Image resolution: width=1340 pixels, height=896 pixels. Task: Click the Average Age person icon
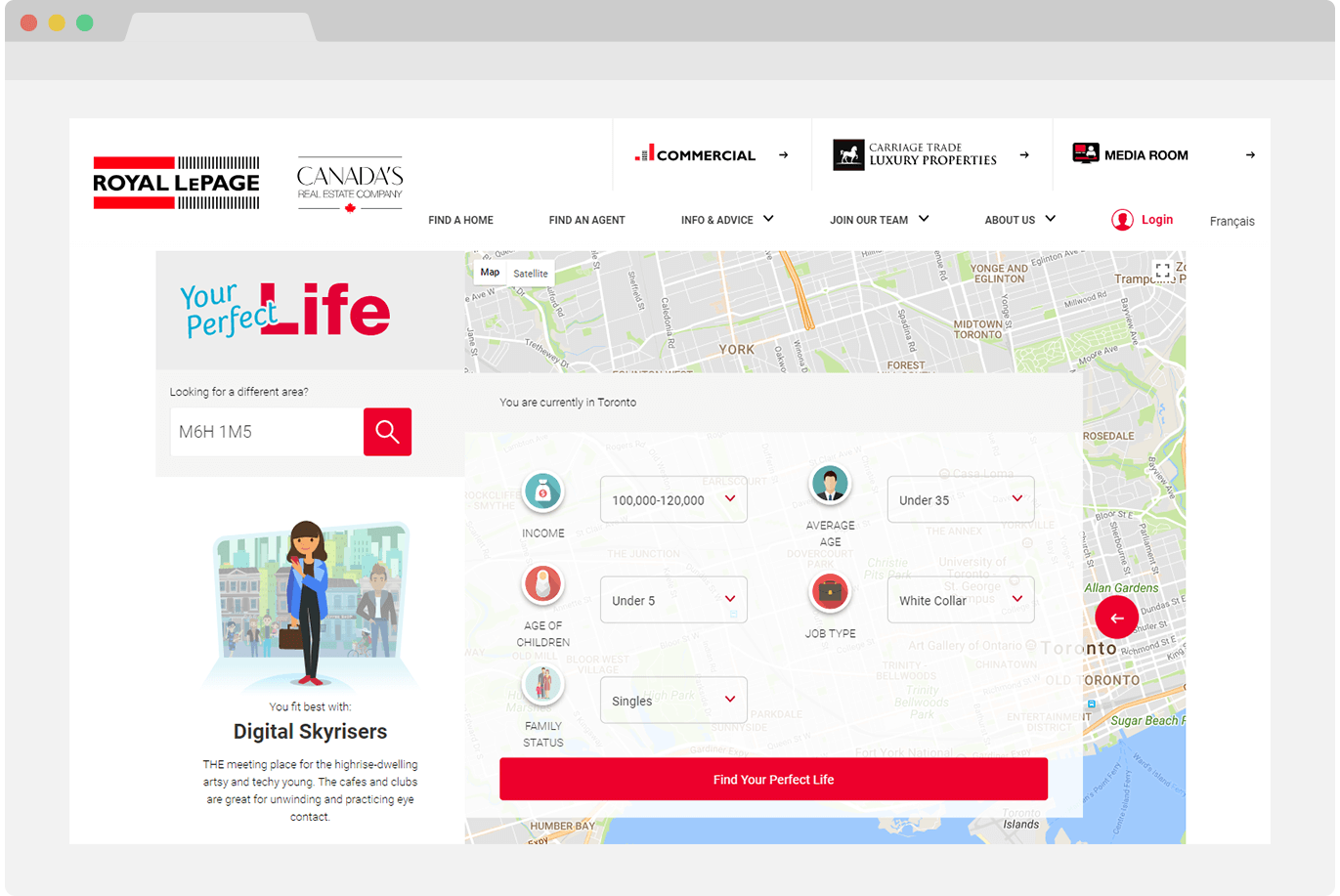click(830, 484)
